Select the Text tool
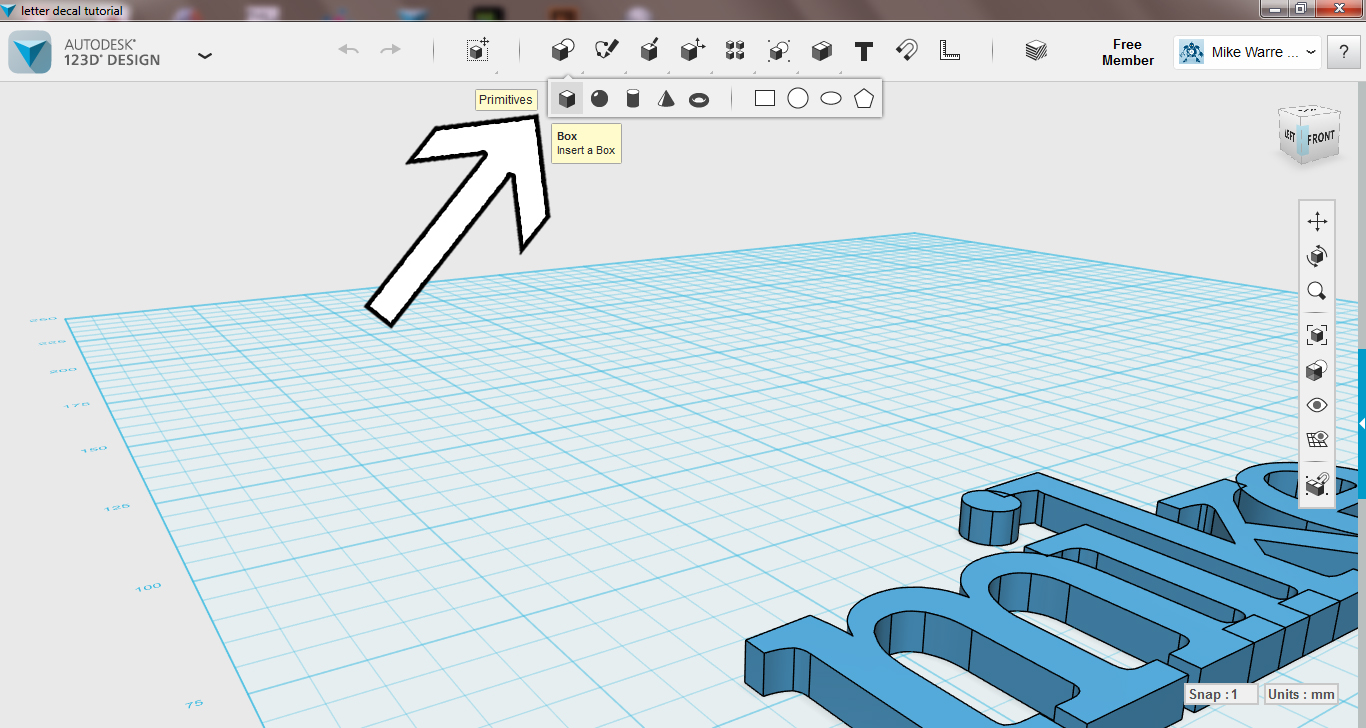The height and width of the screenshot is (728, 1366). coord(864,51)
